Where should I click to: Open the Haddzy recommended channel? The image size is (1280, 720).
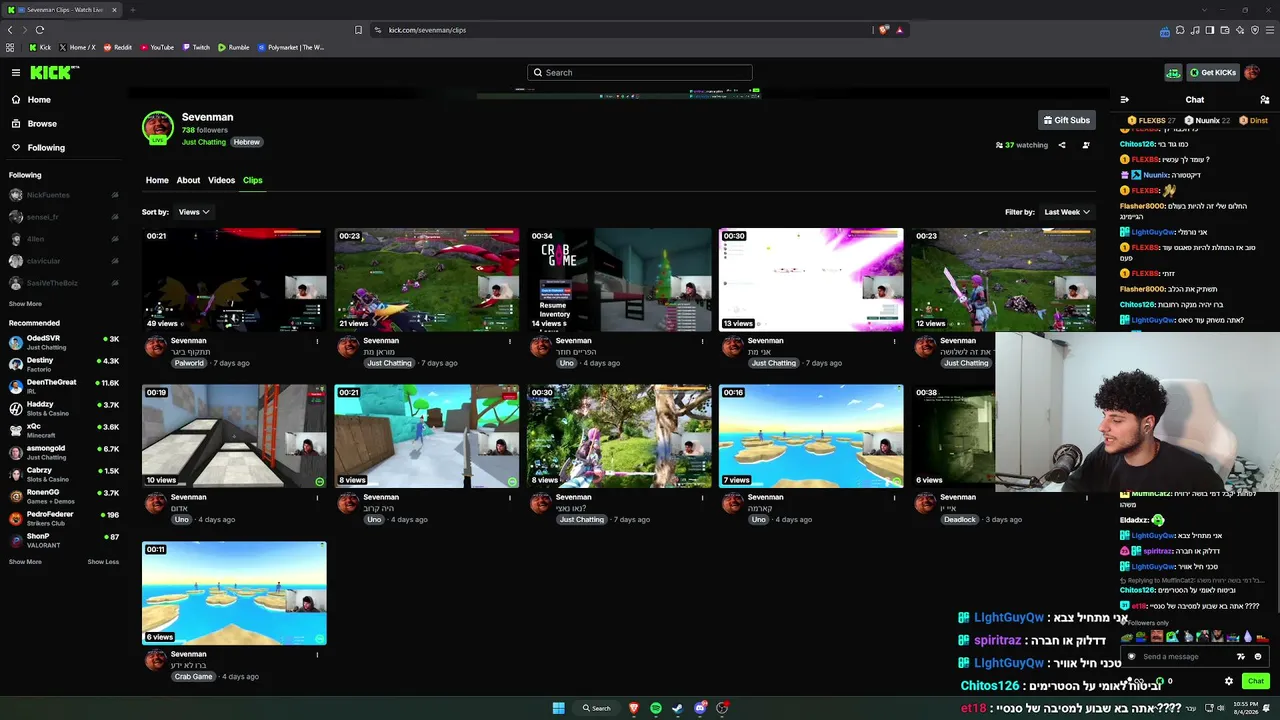tap(63, 409)
